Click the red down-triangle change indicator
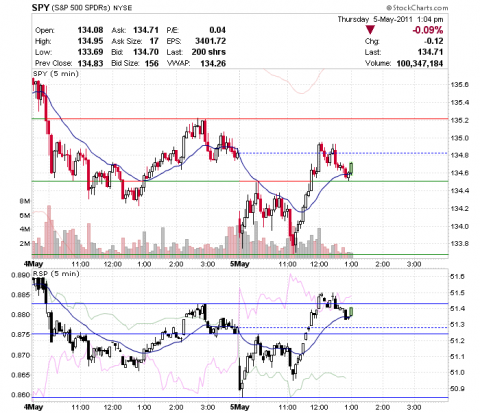Screen dimensions: 480x413 point(370,30)
